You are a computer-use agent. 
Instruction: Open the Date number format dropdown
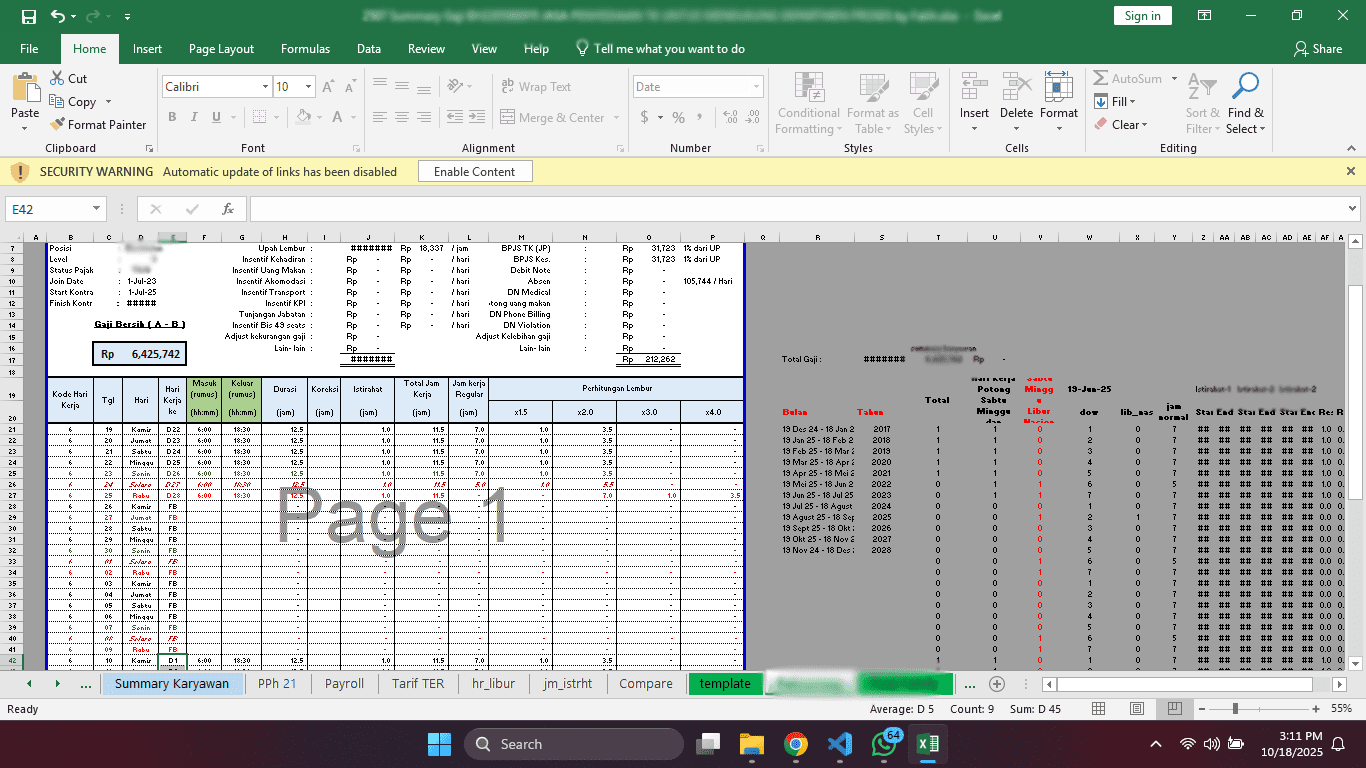pos(756,87)
